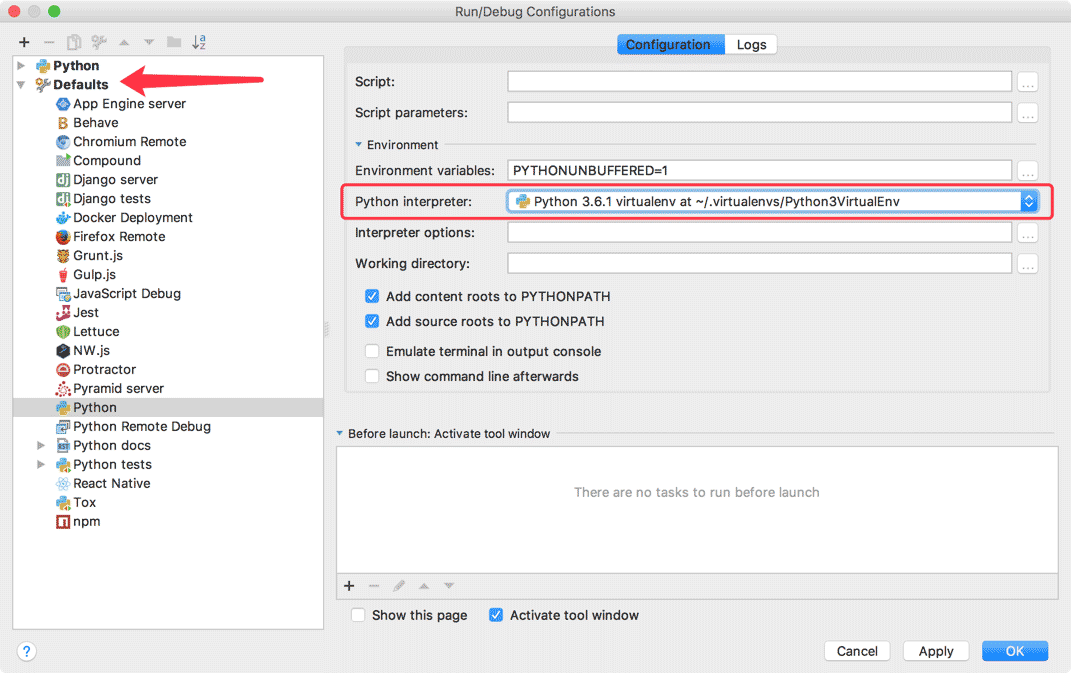
Task: Create new folder using folder icon
Action: point(174,42)
